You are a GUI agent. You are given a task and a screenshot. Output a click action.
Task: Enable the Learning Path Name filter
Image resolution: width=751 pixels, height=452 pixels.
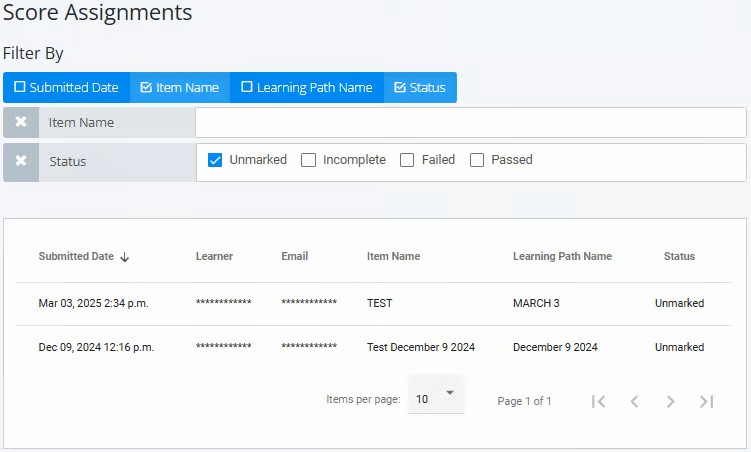point(307,87)
